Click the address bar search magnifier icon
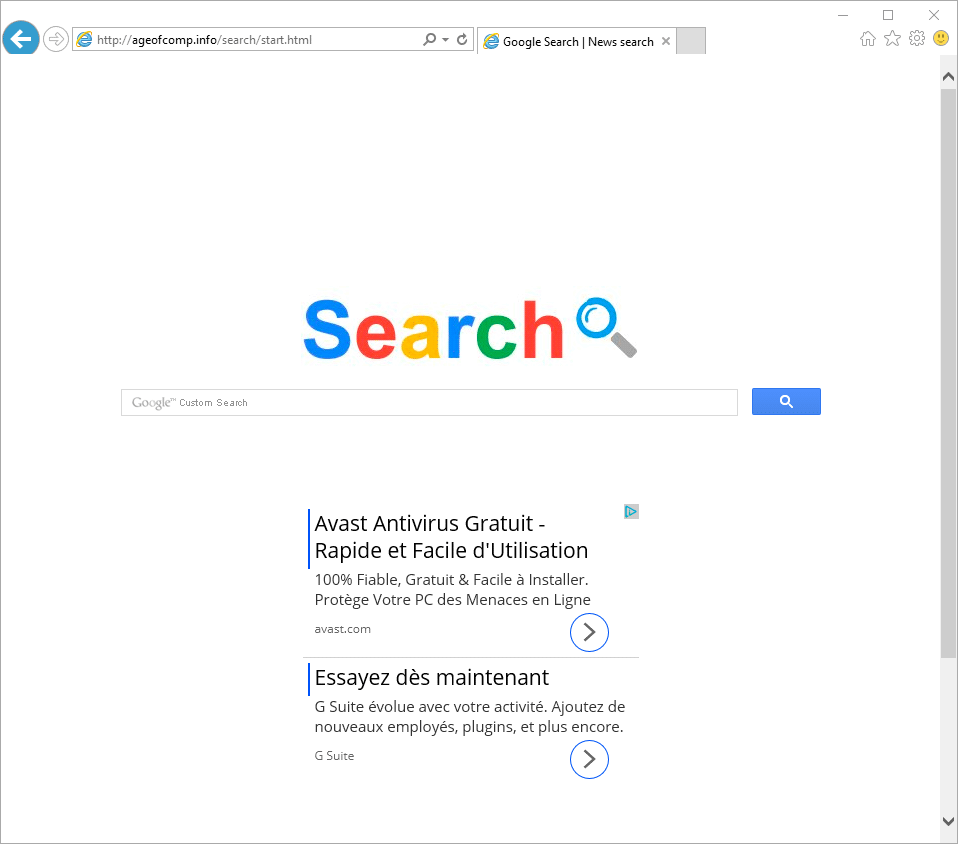Image resolution: width=958 pixels, height=844 pixels. pos(430,40)
